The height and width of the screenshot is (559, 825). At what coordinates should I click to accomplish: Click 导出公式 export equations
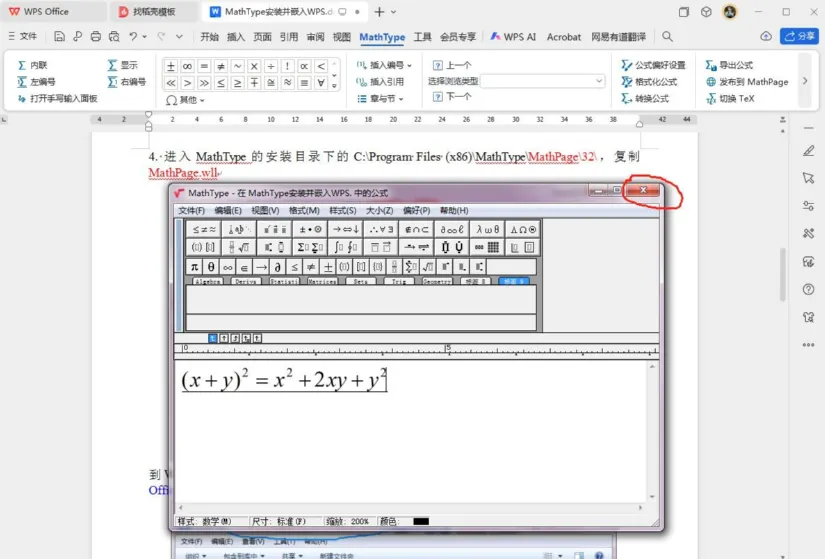click(x=729, y=65)
